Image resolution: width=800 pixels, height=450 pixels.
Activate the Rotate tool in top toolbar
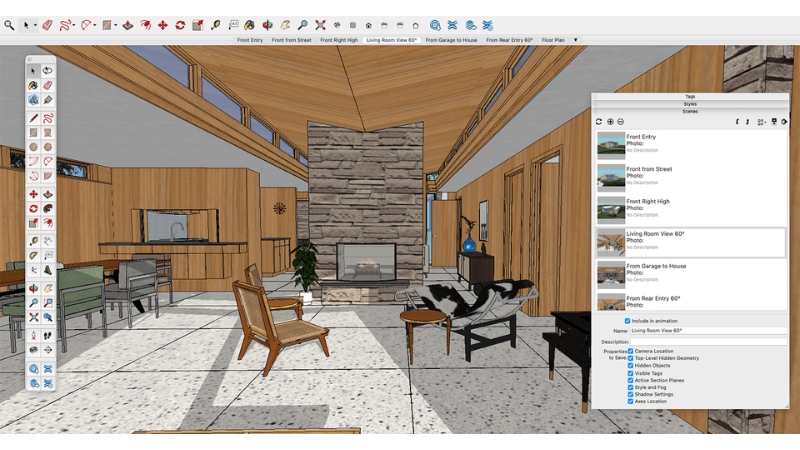tap(180, 25)
